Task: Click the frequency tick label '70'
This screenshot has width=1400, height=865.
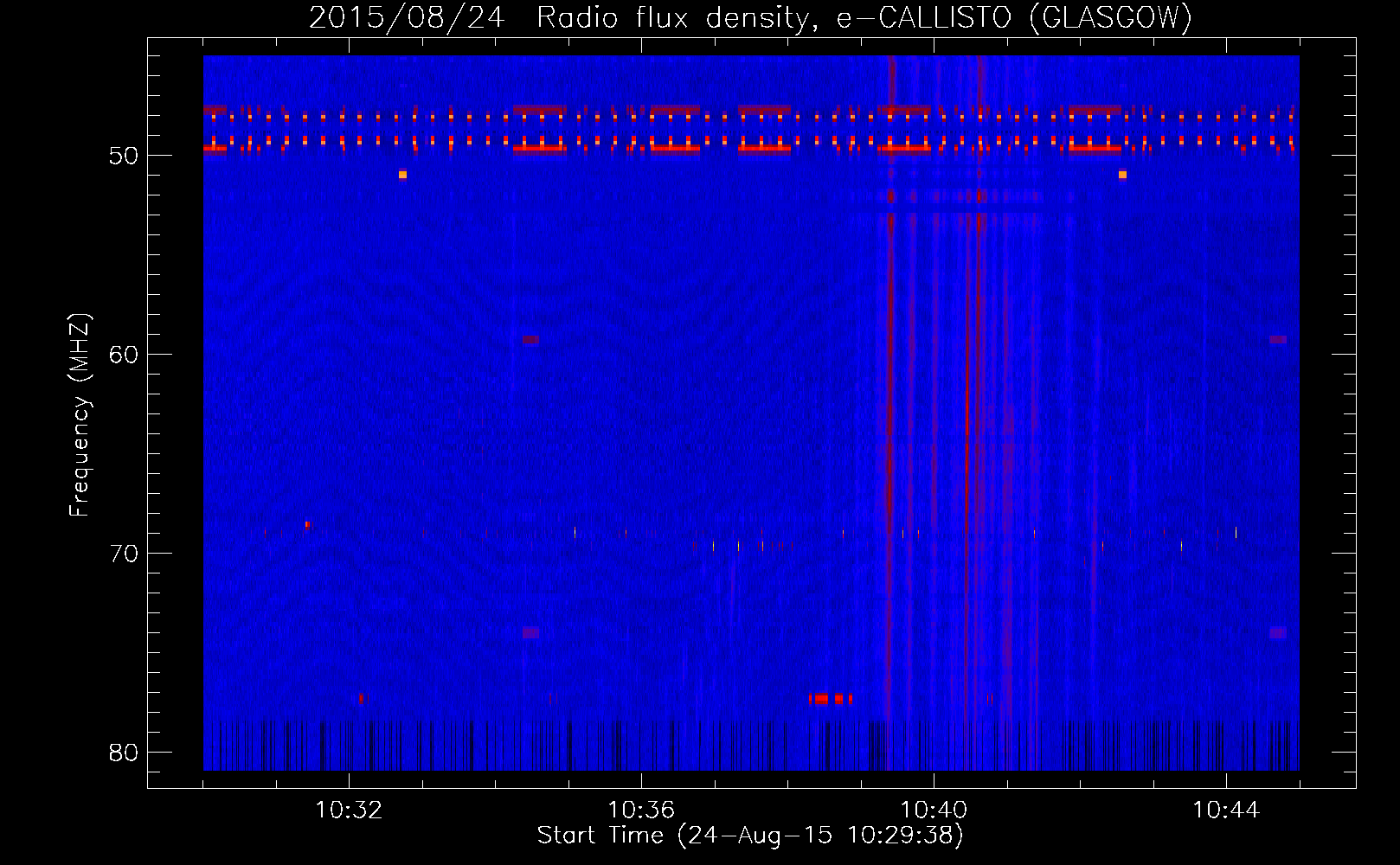Action: (125, 554)
